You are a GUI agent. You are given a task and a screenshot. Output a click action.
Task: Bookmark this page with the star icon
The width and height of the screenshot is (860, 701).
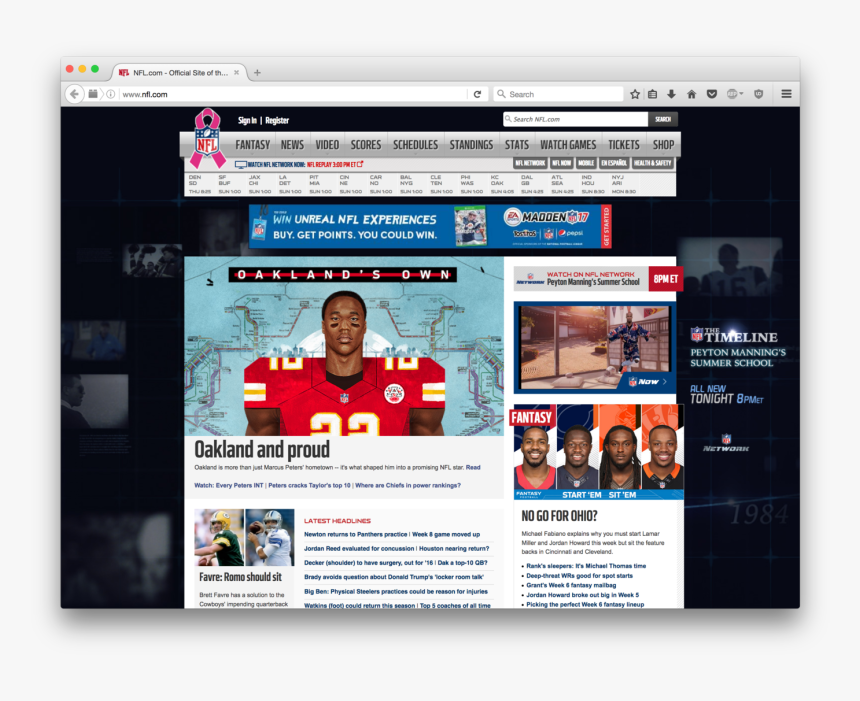[x=635, y=94]
